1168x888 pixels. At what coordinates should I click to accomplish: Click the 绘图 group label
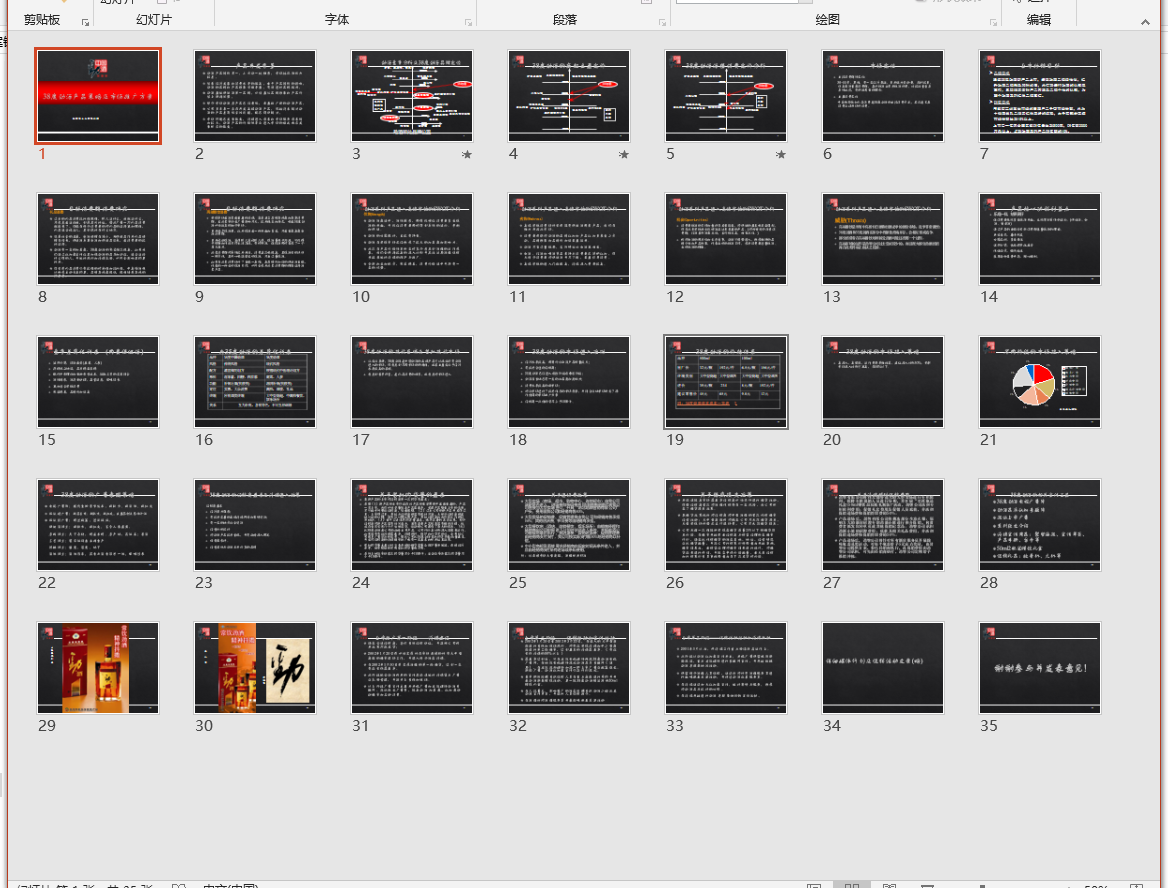(x=828, y=20)
